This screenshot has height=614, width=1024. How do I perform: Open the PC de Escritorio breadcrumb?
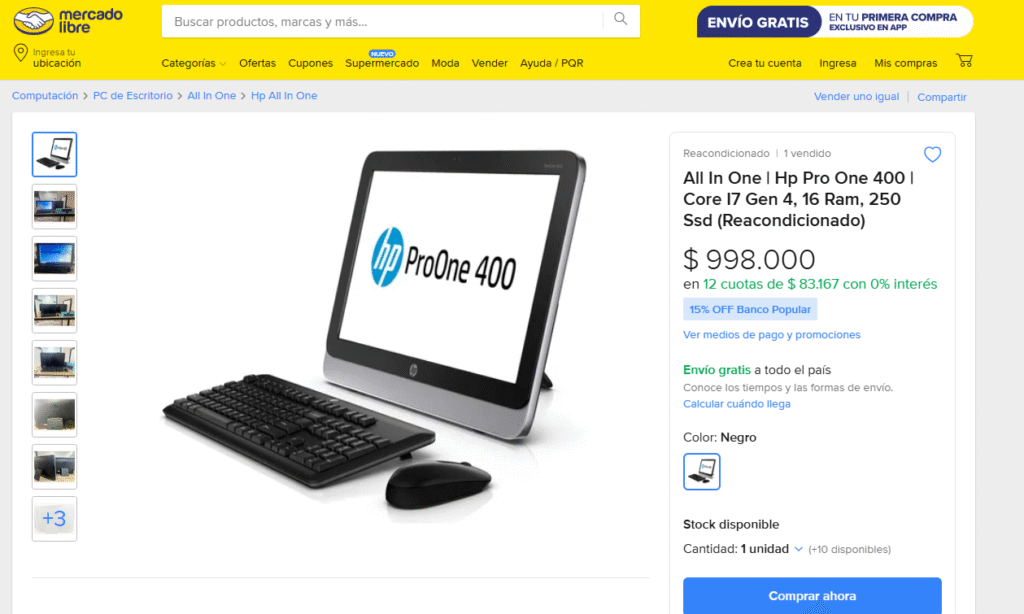[x=133, y=96]
